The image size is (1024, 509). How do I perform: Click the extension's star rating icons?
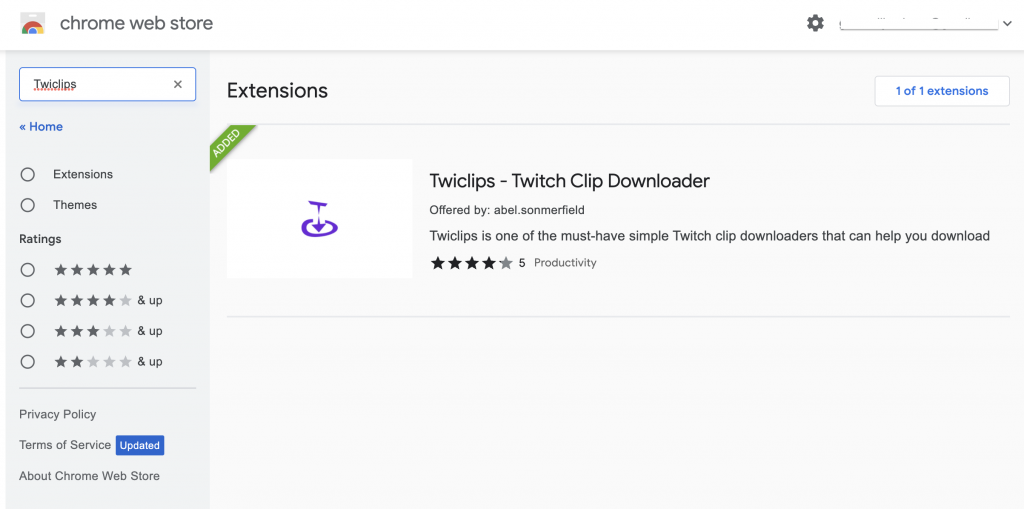(x=471, y=263)
